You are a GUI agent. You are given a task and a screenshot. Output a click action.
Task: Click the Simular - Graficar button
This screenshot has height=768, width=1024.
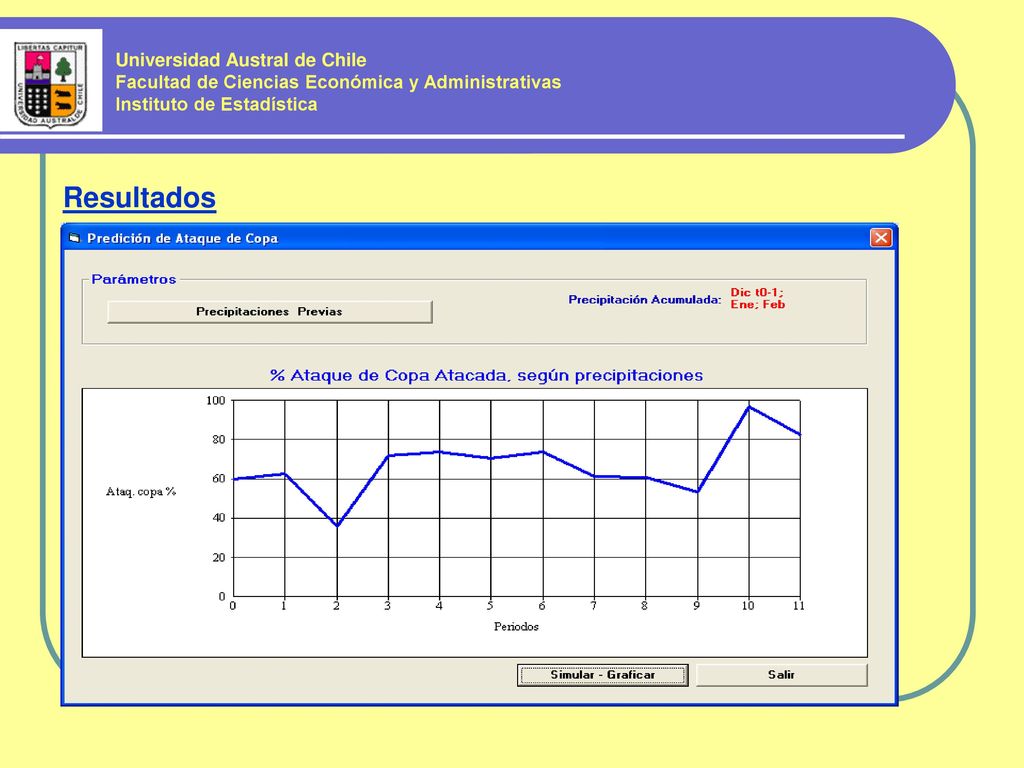(602, 675)
